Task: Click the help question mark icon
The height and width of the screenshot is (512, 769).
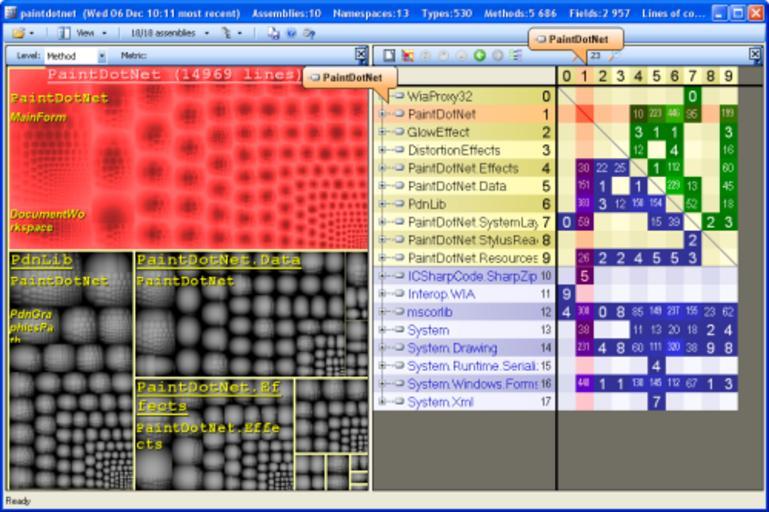Action: pyautogui.click(x=309, y=33)
